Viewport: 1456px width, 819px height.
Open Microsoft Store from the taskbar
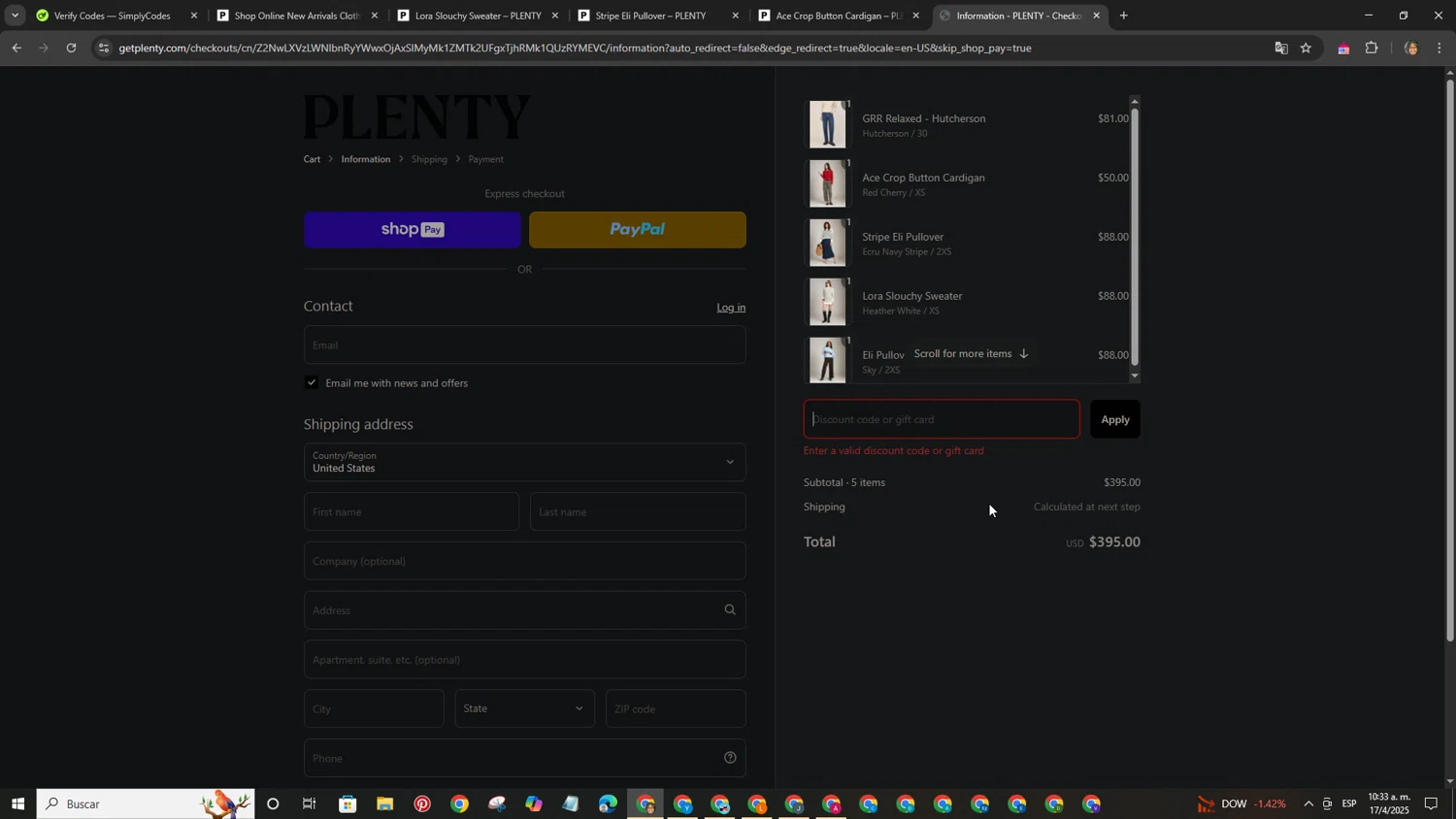click(347, 803)
